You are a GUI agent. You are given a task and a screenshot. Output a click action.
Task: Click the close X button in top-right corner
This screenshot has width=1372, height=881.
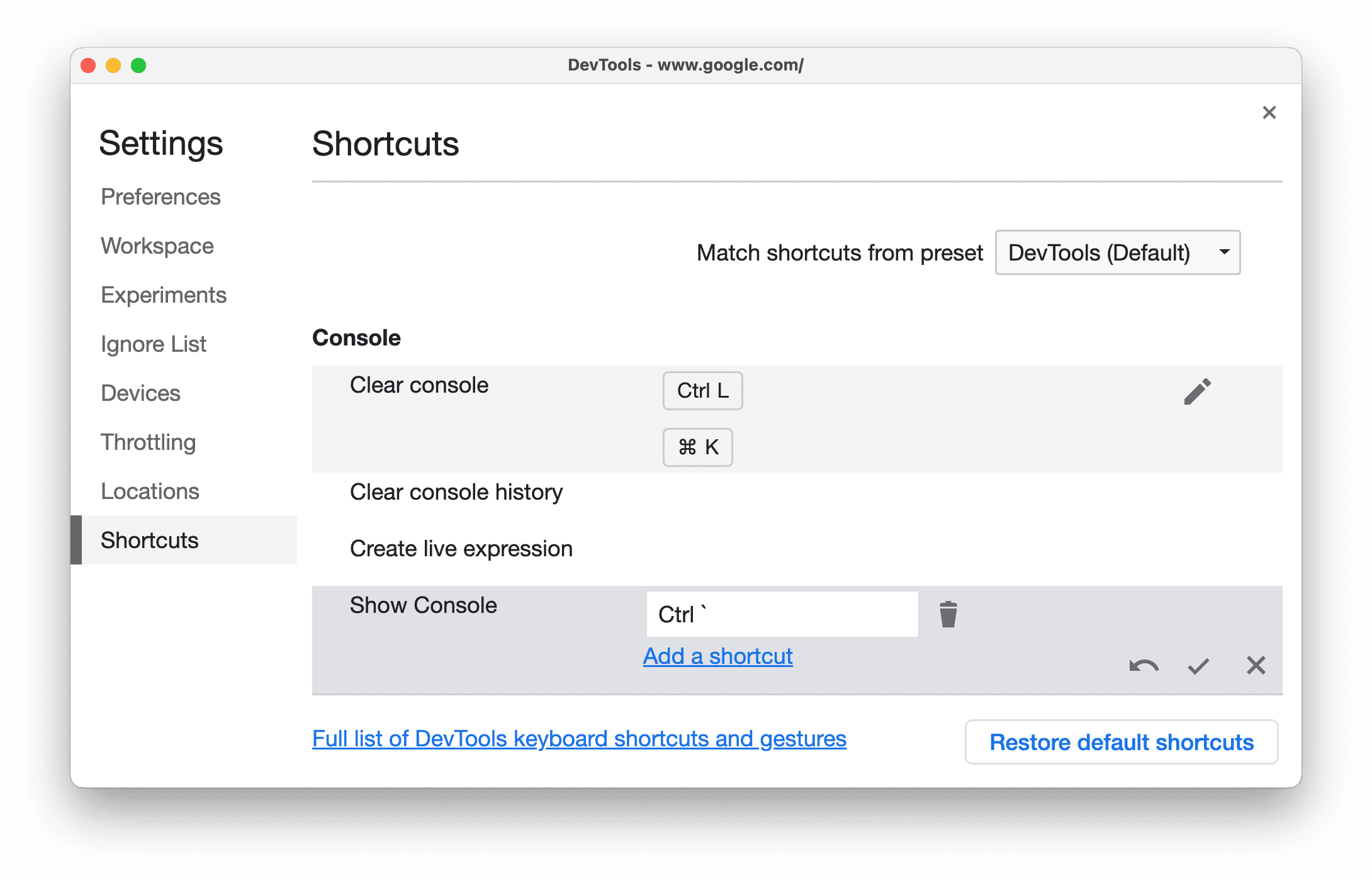coord(1270,113)
